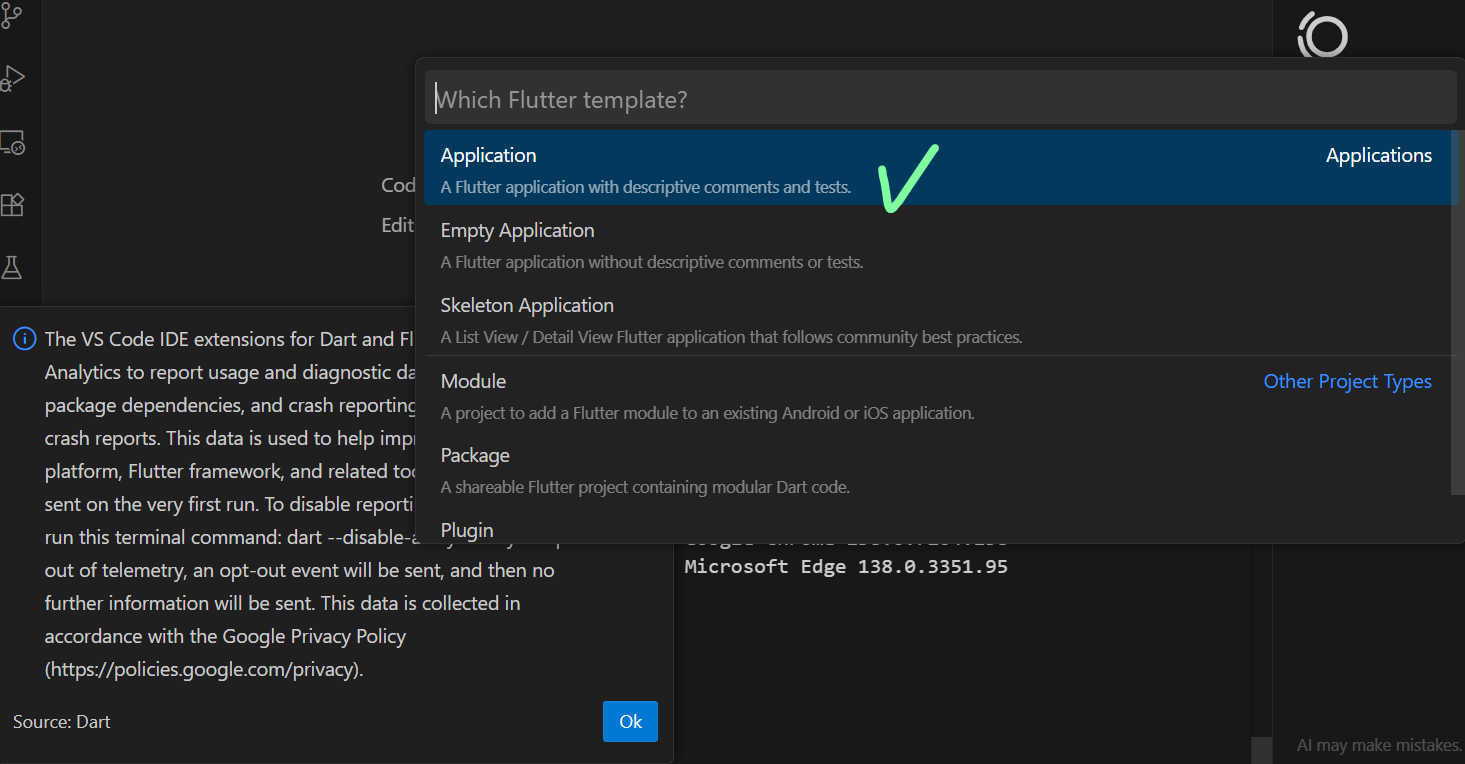This screenshot has width=1465, height=764.
Task: Focus the 'Which Flutter template?' search field
Action: (x=940, y=100)
